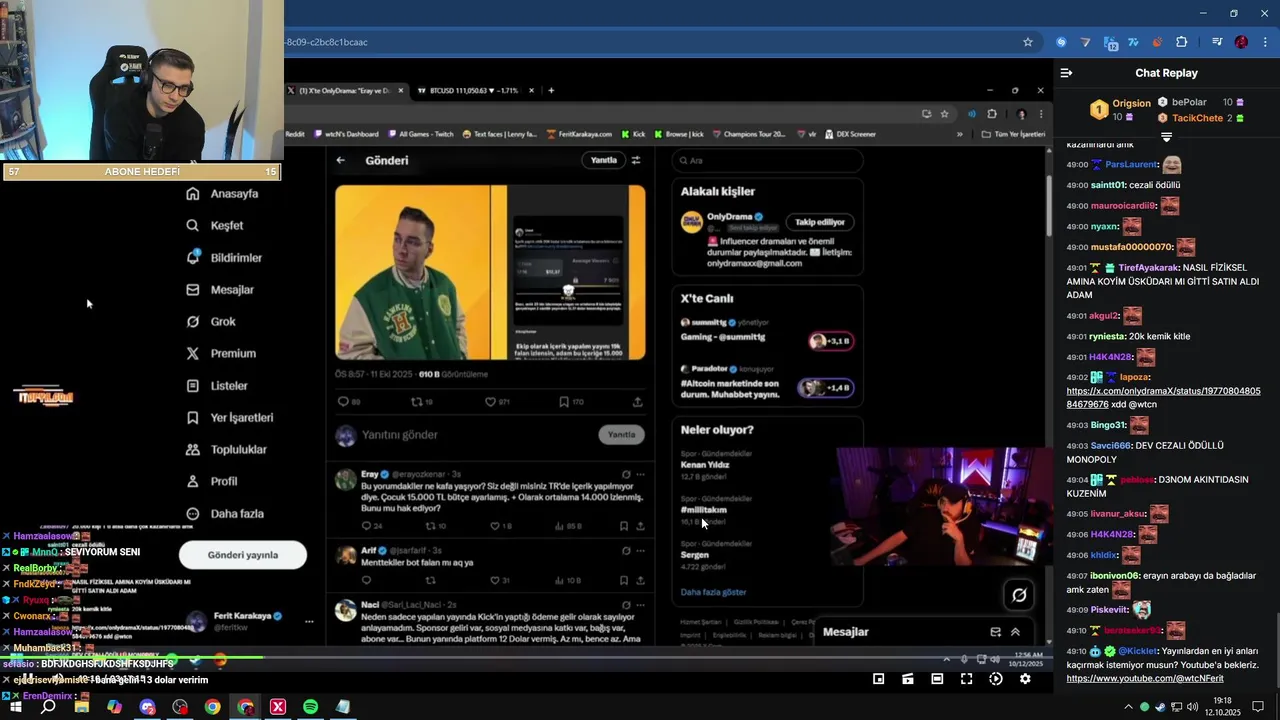The image size is (1280, 720).
Task: Open the new tab plus button
Action: tap(551, 90)
